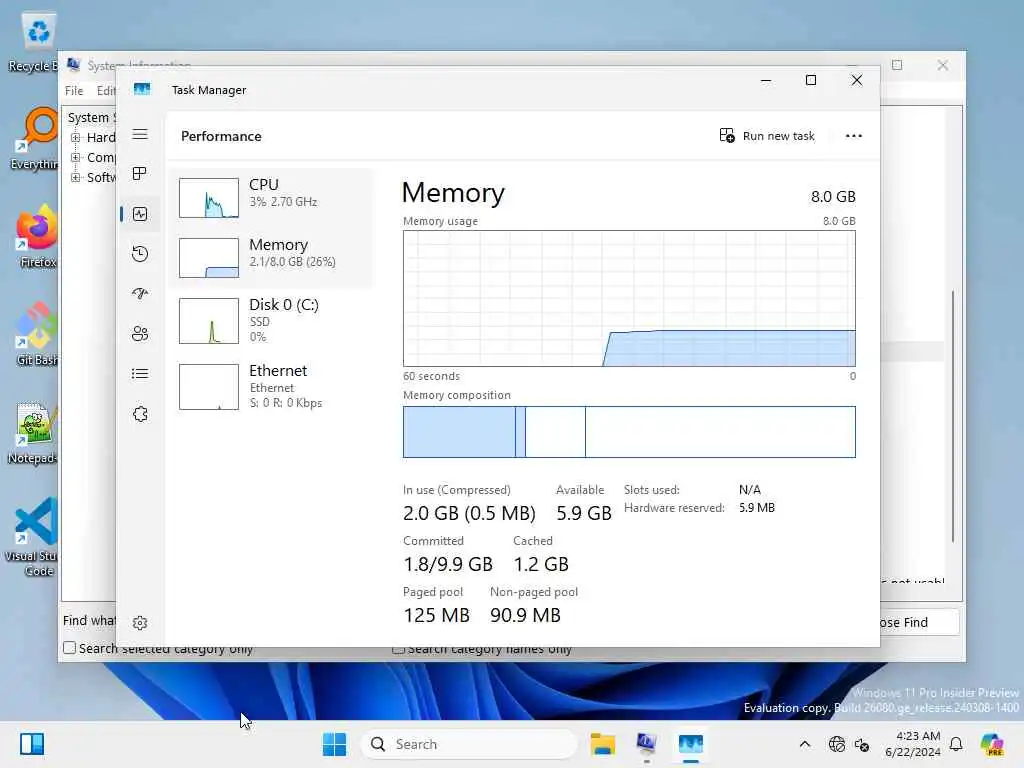Image resolution: width=1024 pixels, height=768 pixels.
Task: Click the System Information title bar icon
Action: click(x=74, y=64)
